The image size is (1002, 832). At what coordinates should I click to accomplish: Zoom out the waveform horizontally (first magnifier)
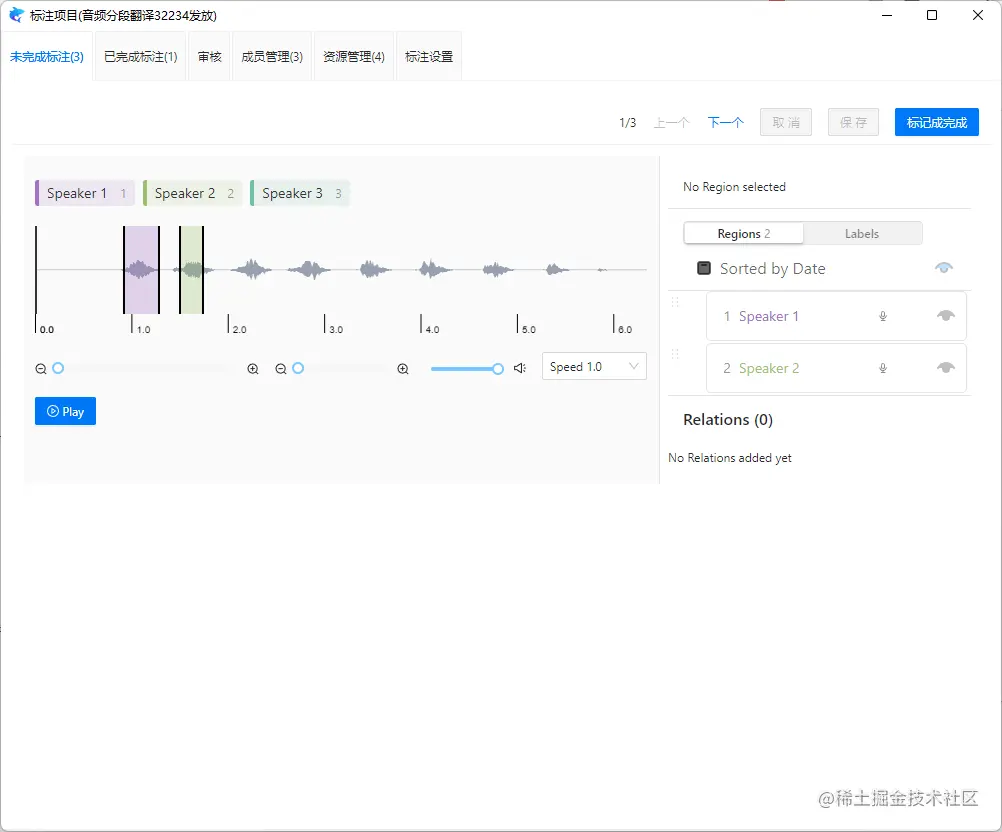(41, 369)
